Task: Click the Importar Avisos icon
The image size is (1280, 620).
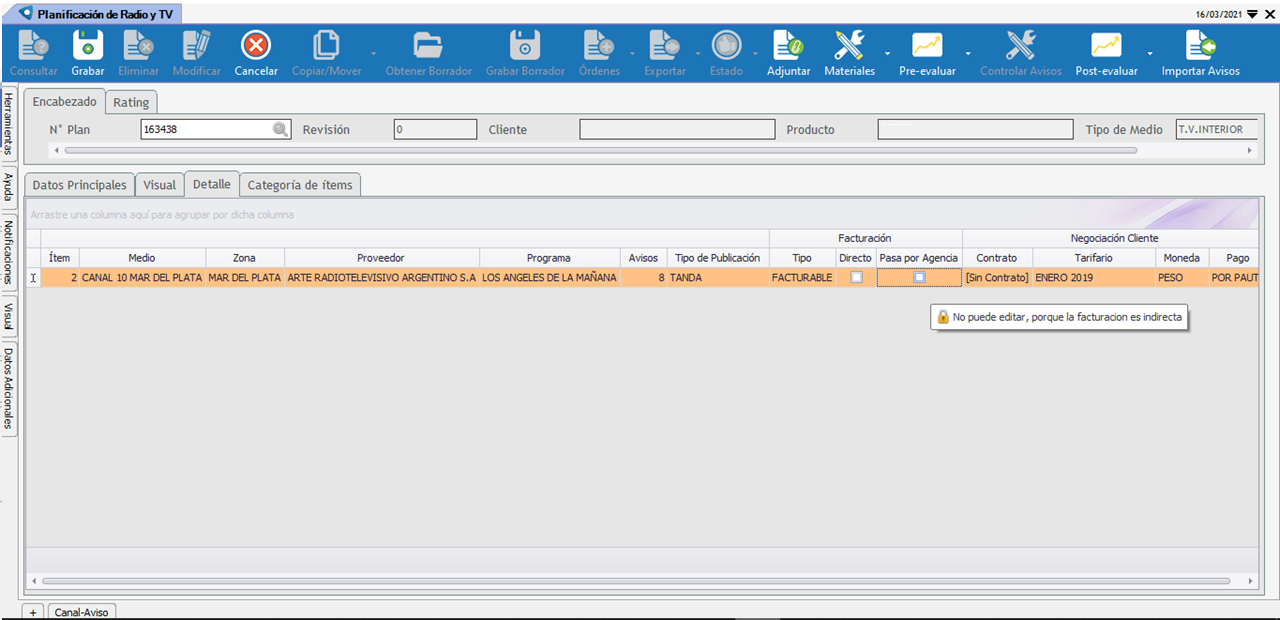Action: (x=1200, y=46)
